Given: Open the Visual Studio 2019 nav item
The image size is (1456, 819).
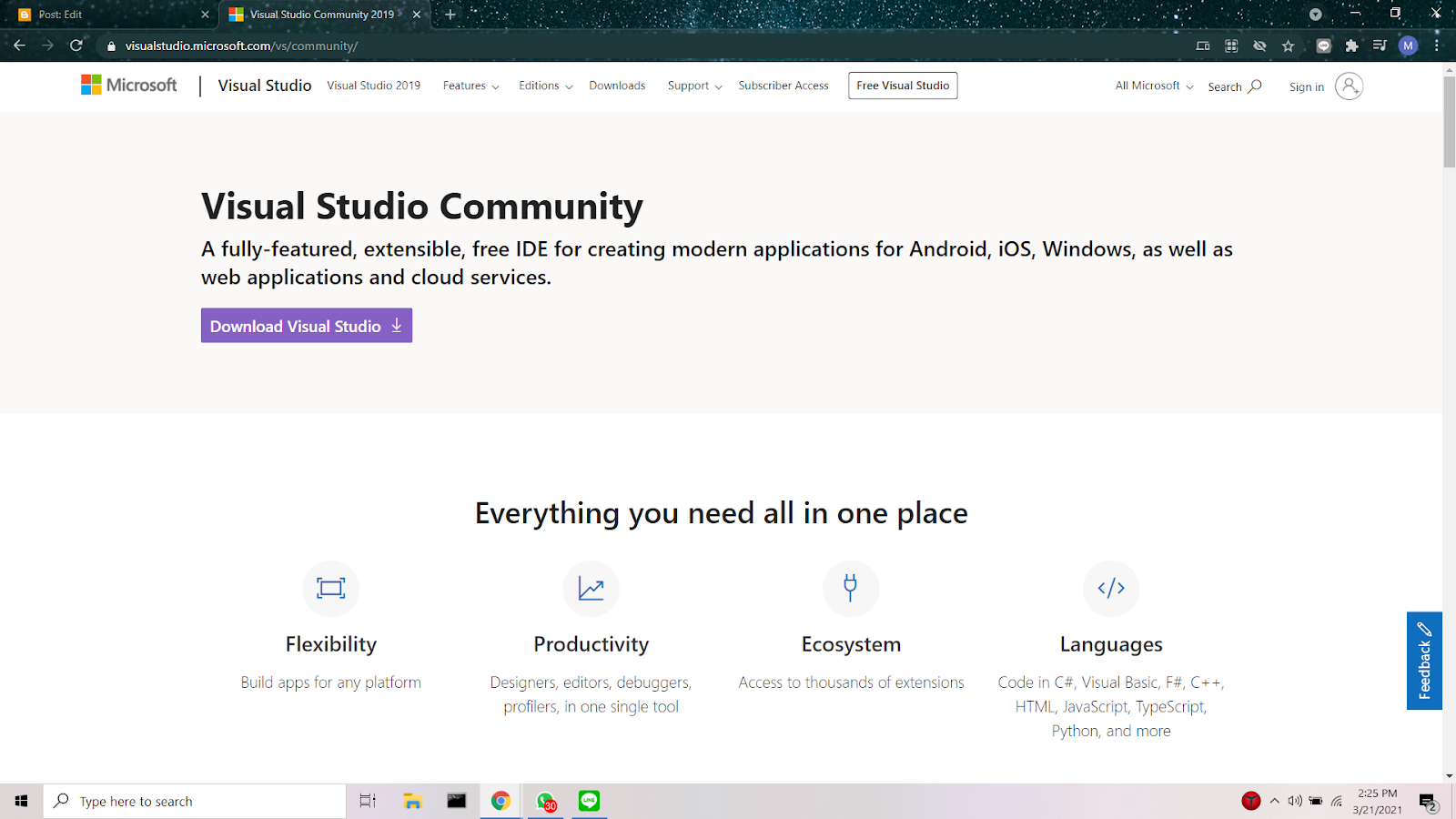Looking at the screenshot, I should (x=374, y=86).
